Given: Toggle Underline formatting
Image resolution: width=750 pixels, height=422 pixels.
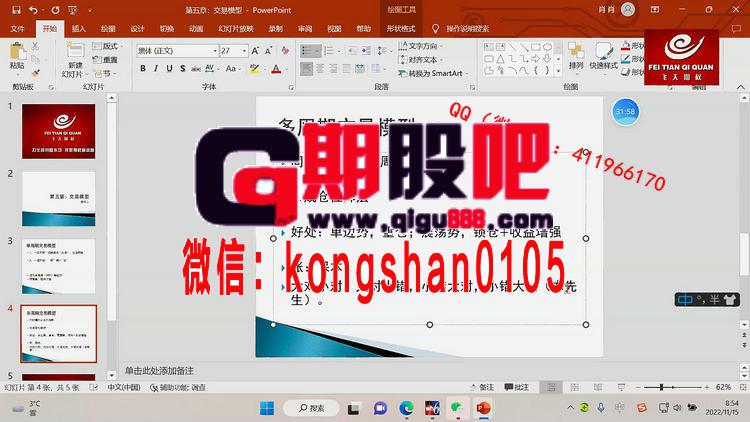Looking at the screenshot, I should click(x=169, y=69).
